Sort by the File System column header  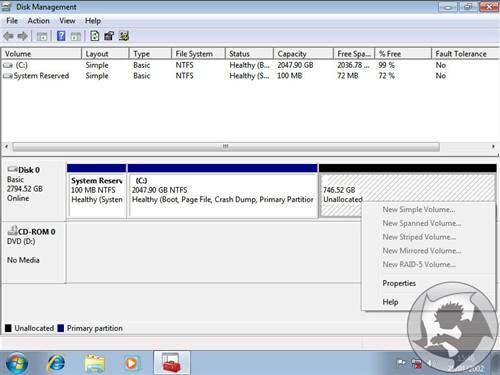click(198, 54)
